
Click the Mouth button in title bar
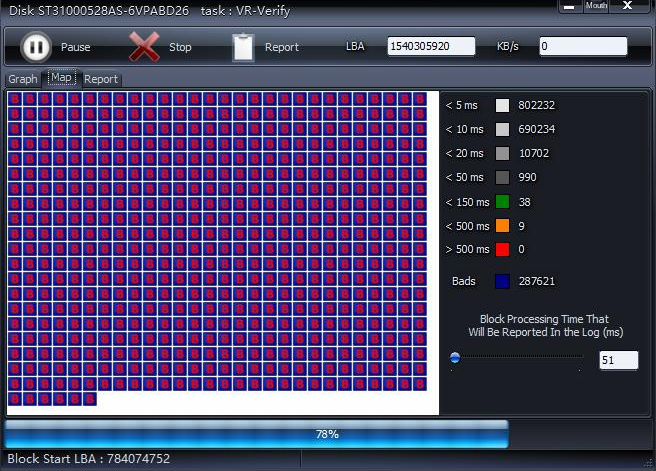tap(596, 6)
